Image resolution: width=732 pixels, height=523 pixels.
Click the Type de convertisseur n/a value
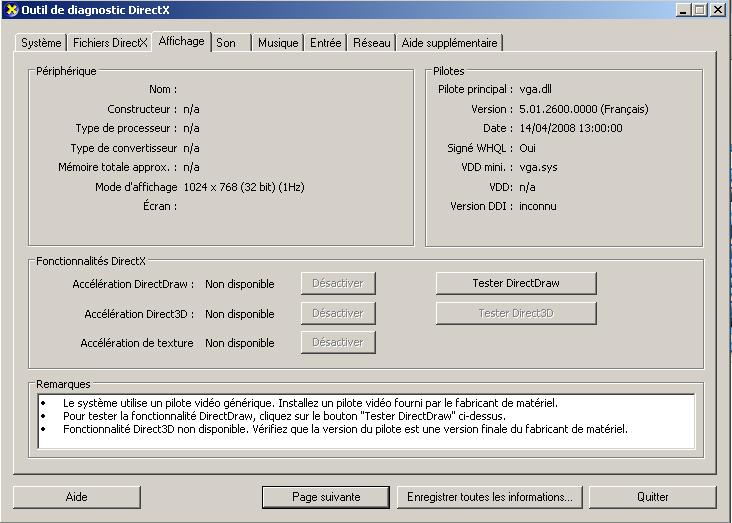tap(191, 148)
